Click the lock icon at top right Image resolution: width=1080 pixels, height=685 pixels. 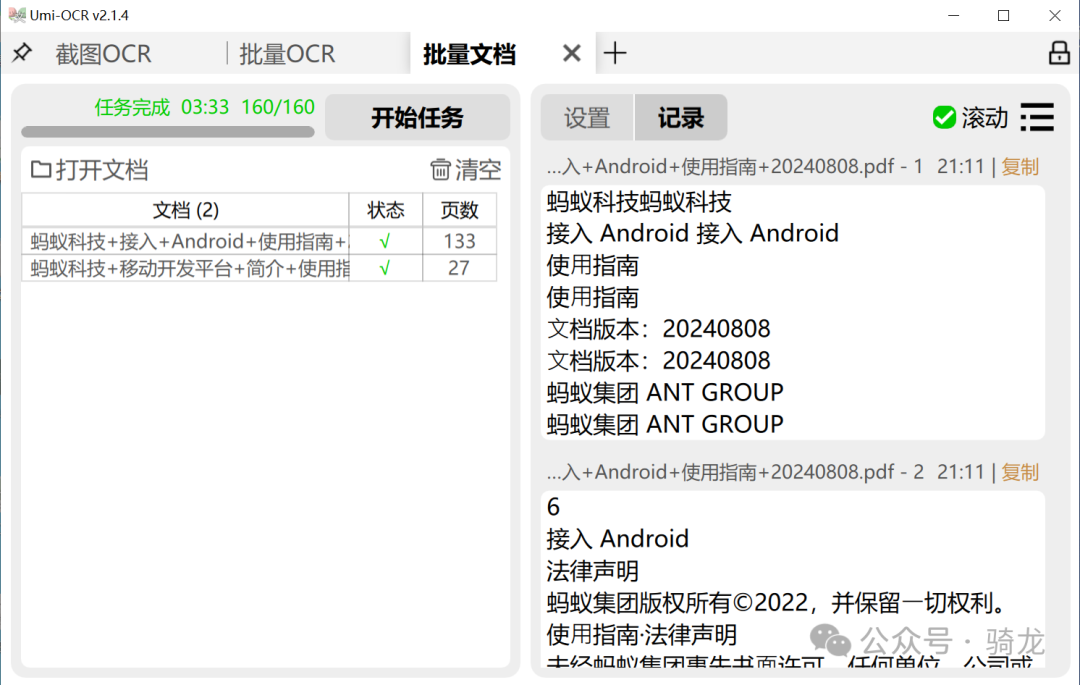tap(1059, 53)
